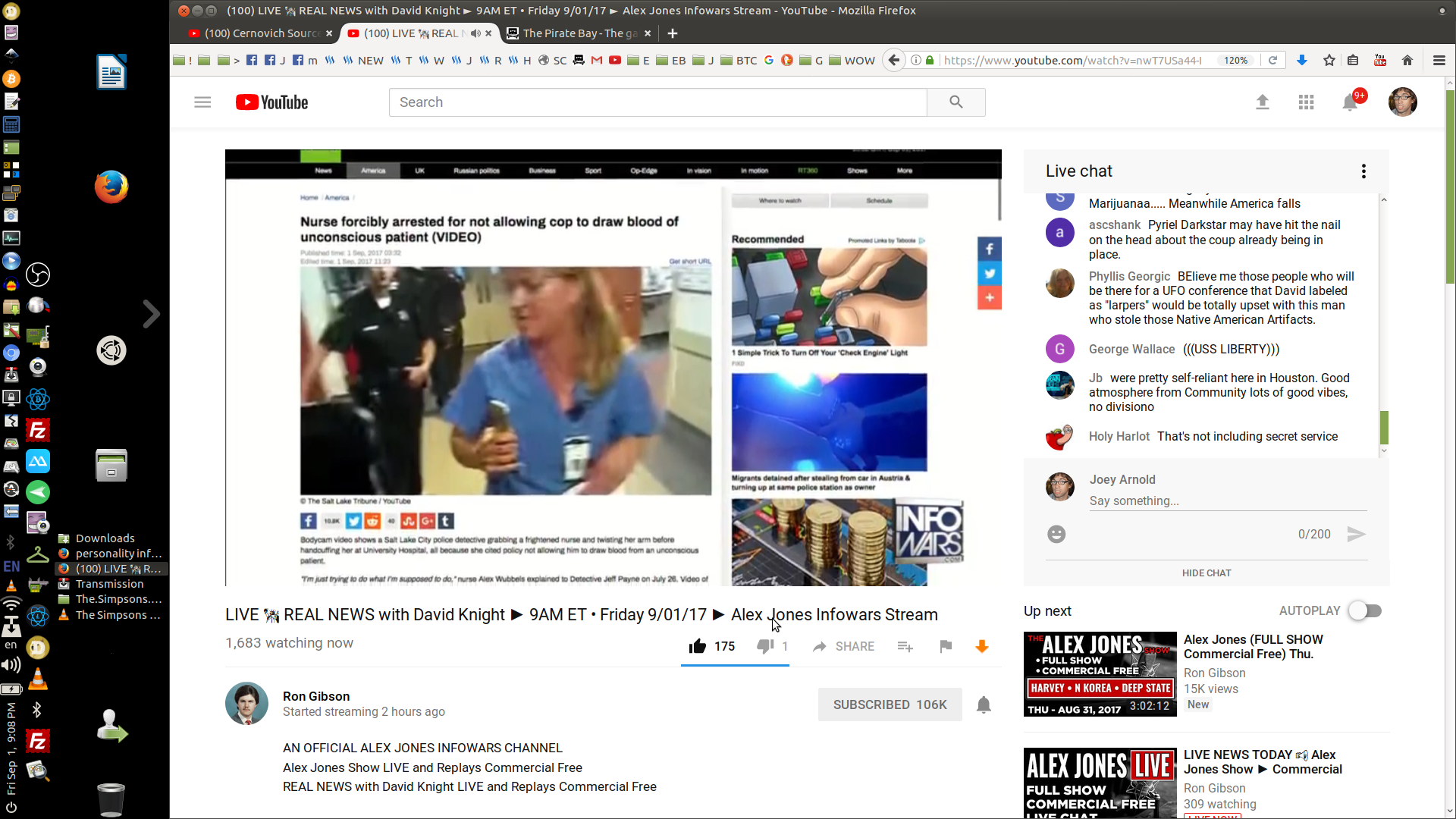Click the SHARE button
Screen dimensions: 1456x819
point(843,646)
